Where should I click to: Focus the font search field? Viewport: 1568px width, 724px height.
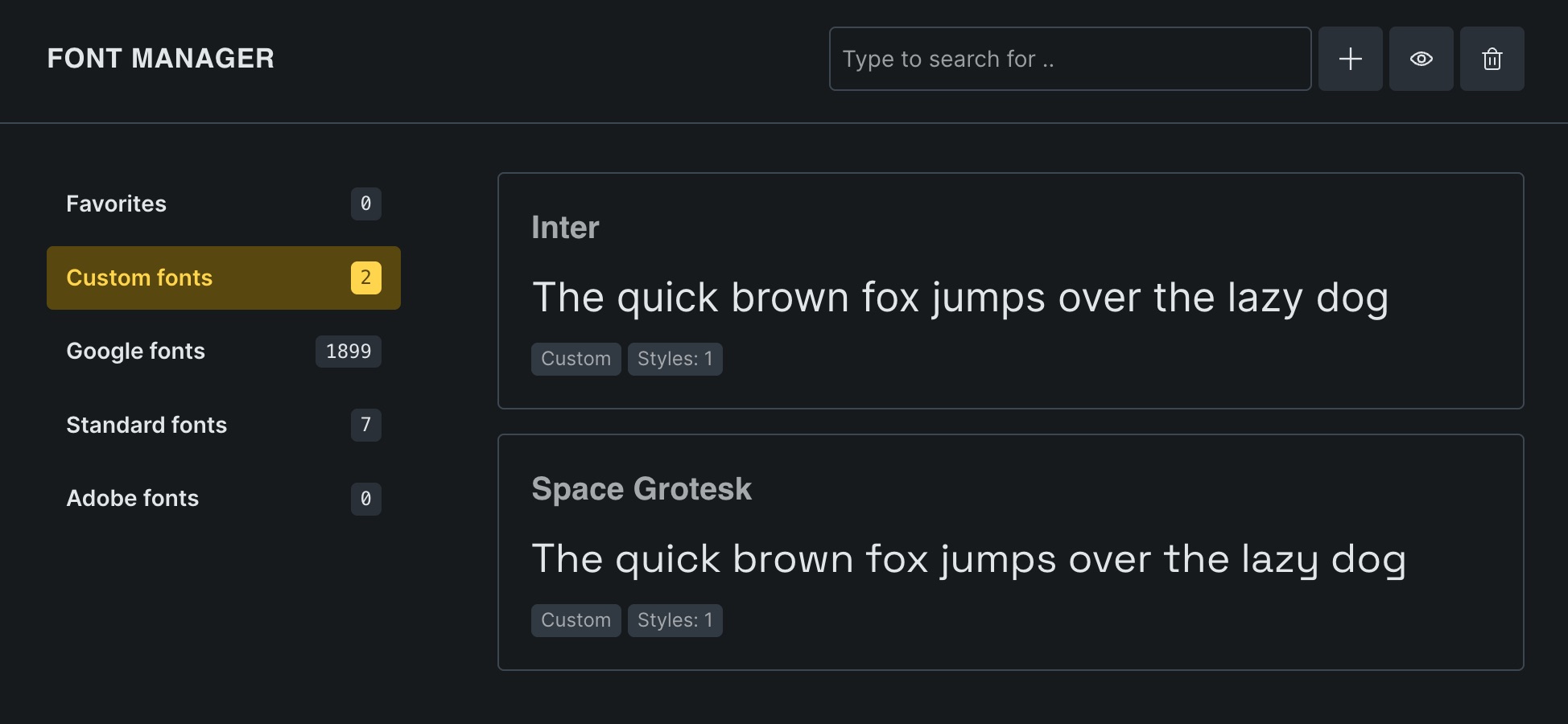pos(1070,59)
